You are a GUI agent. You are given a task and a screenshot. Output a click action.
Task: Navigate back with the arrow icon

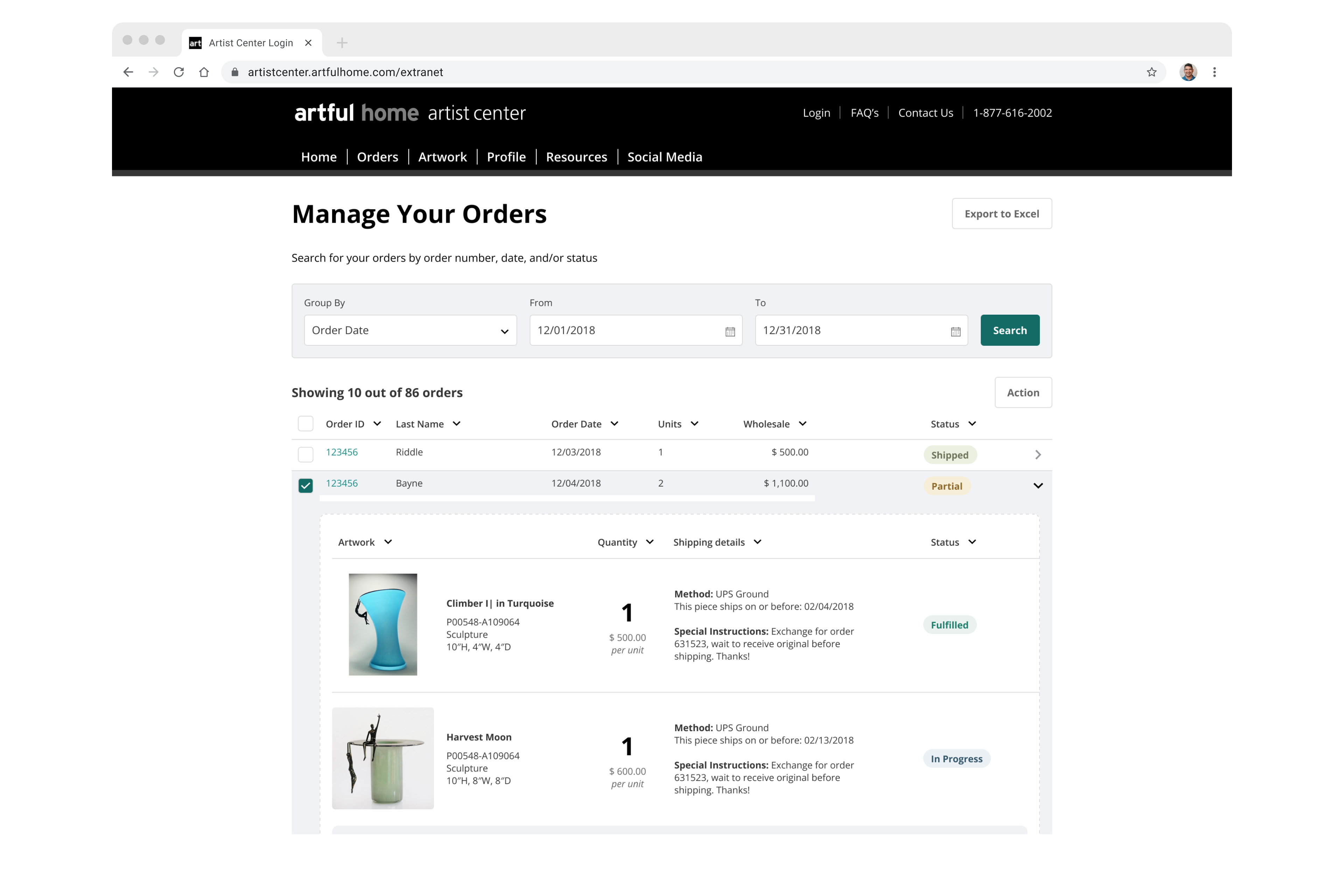click(128, 72)
